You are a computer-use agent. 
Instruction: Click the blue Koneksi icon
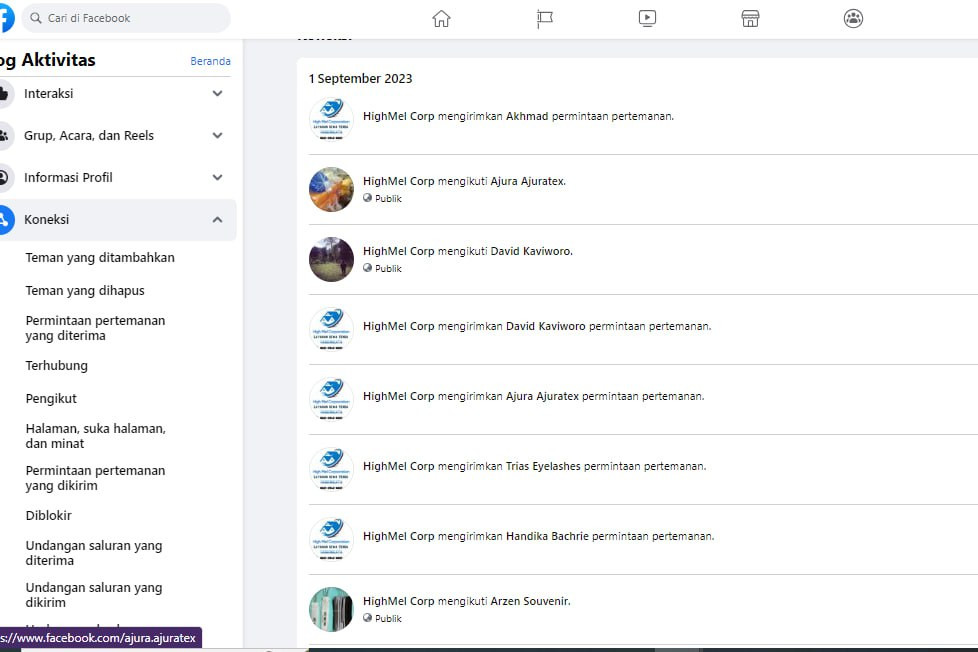4,220
